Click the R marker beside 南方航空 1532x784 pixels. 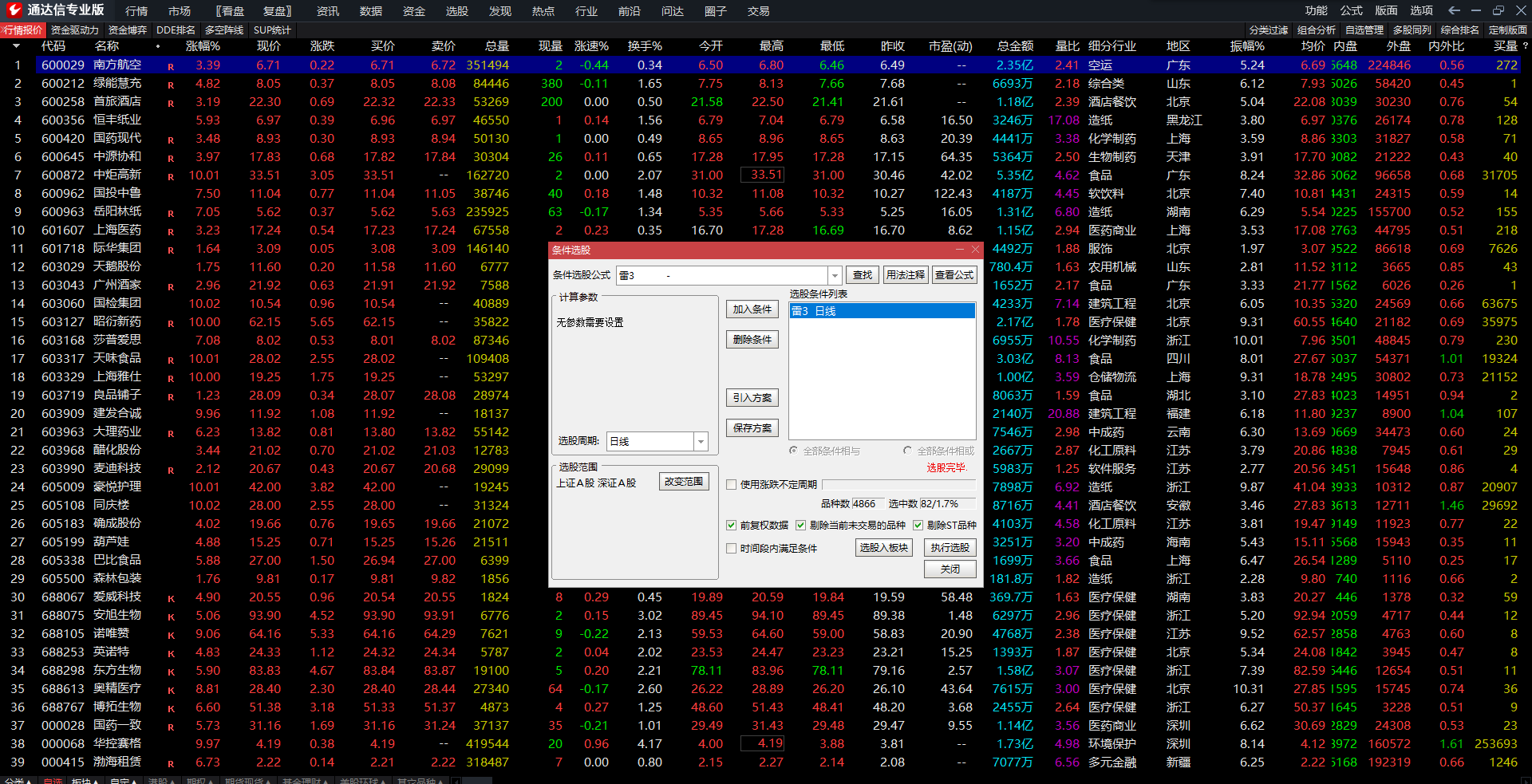point(171,66)
